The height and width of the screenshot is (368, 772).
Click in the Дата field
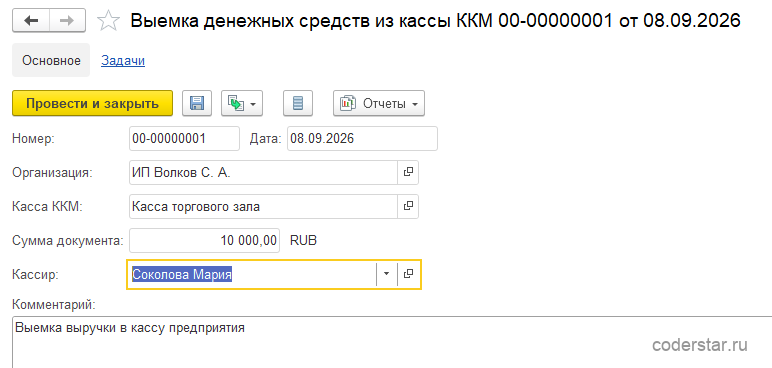362,139
